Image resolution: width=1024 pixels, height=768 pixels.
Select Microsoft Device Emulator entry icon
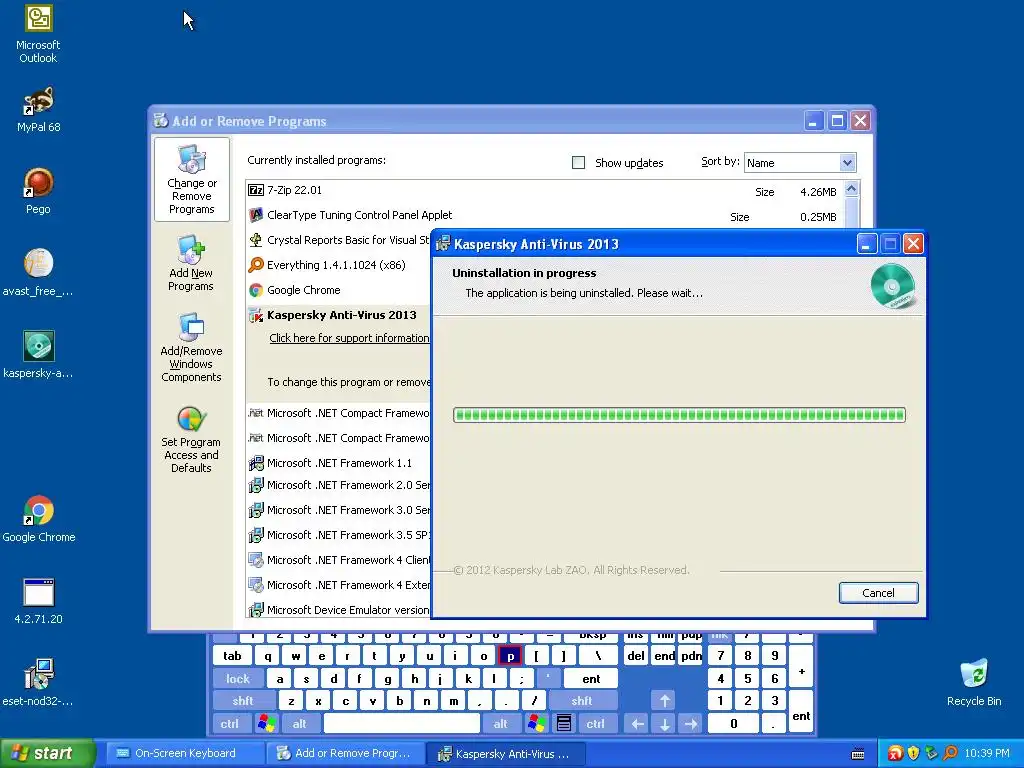tap(256, 610)
